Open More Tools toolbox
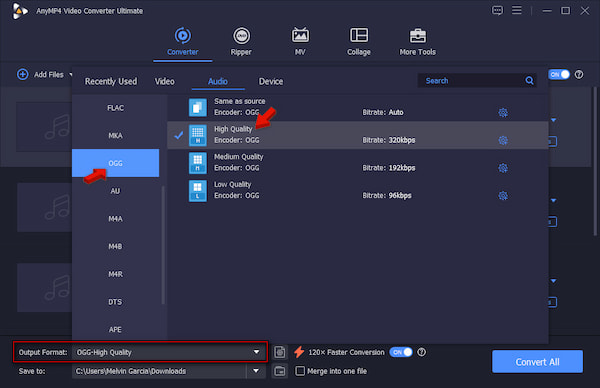 [417, 41]
